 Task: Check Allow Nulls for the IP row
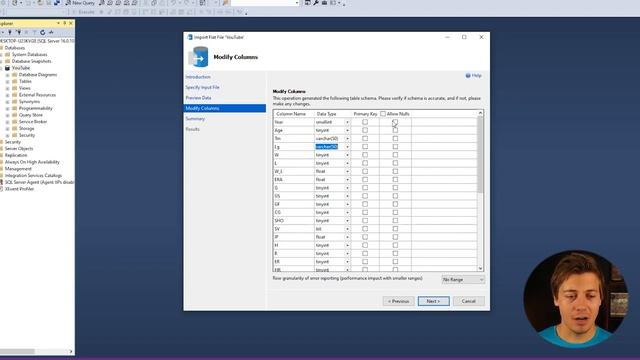pos(395,237)
